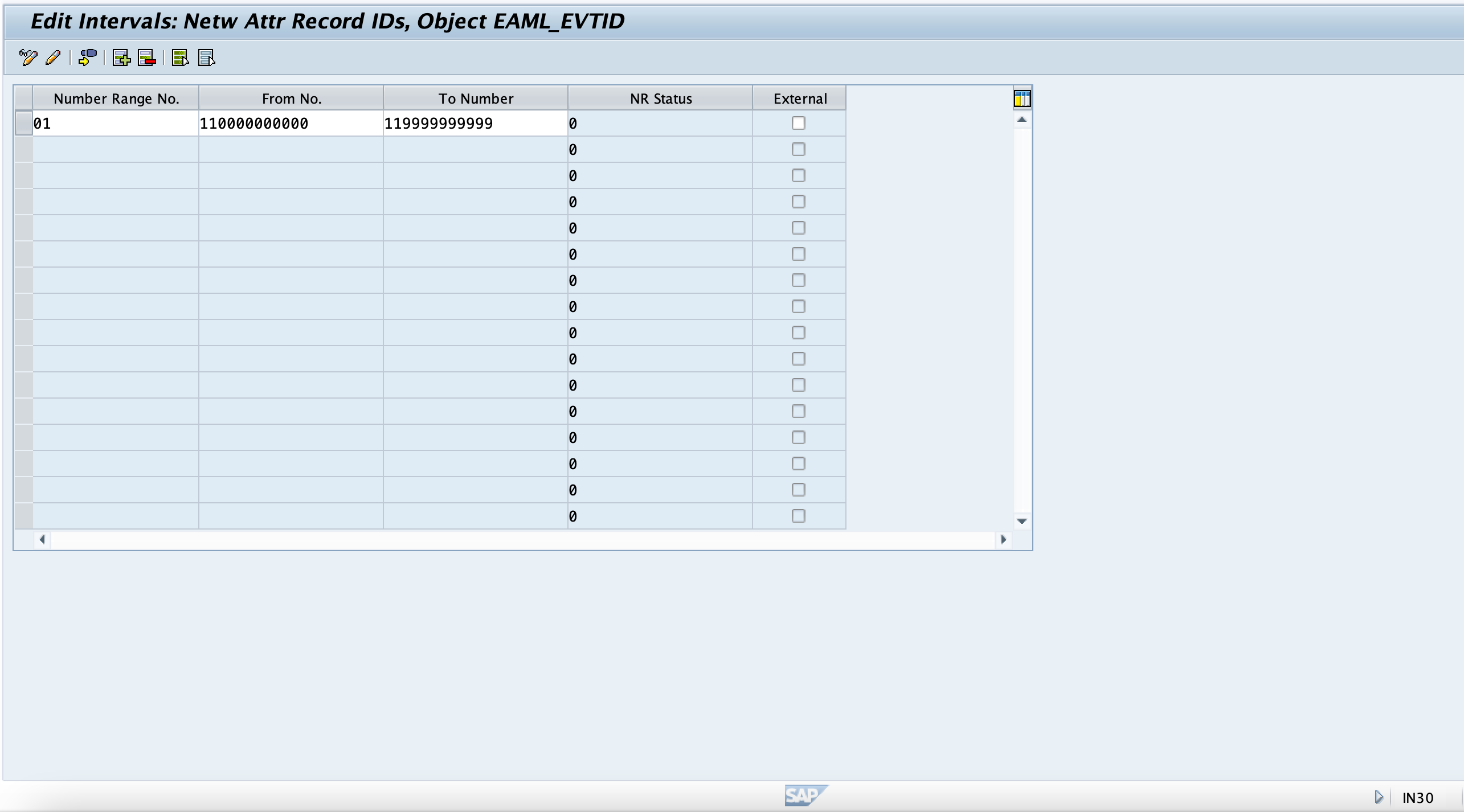Click the table scroll down arrow
The width and height of the screenshot is (1464, 812).
[1022, 521]
